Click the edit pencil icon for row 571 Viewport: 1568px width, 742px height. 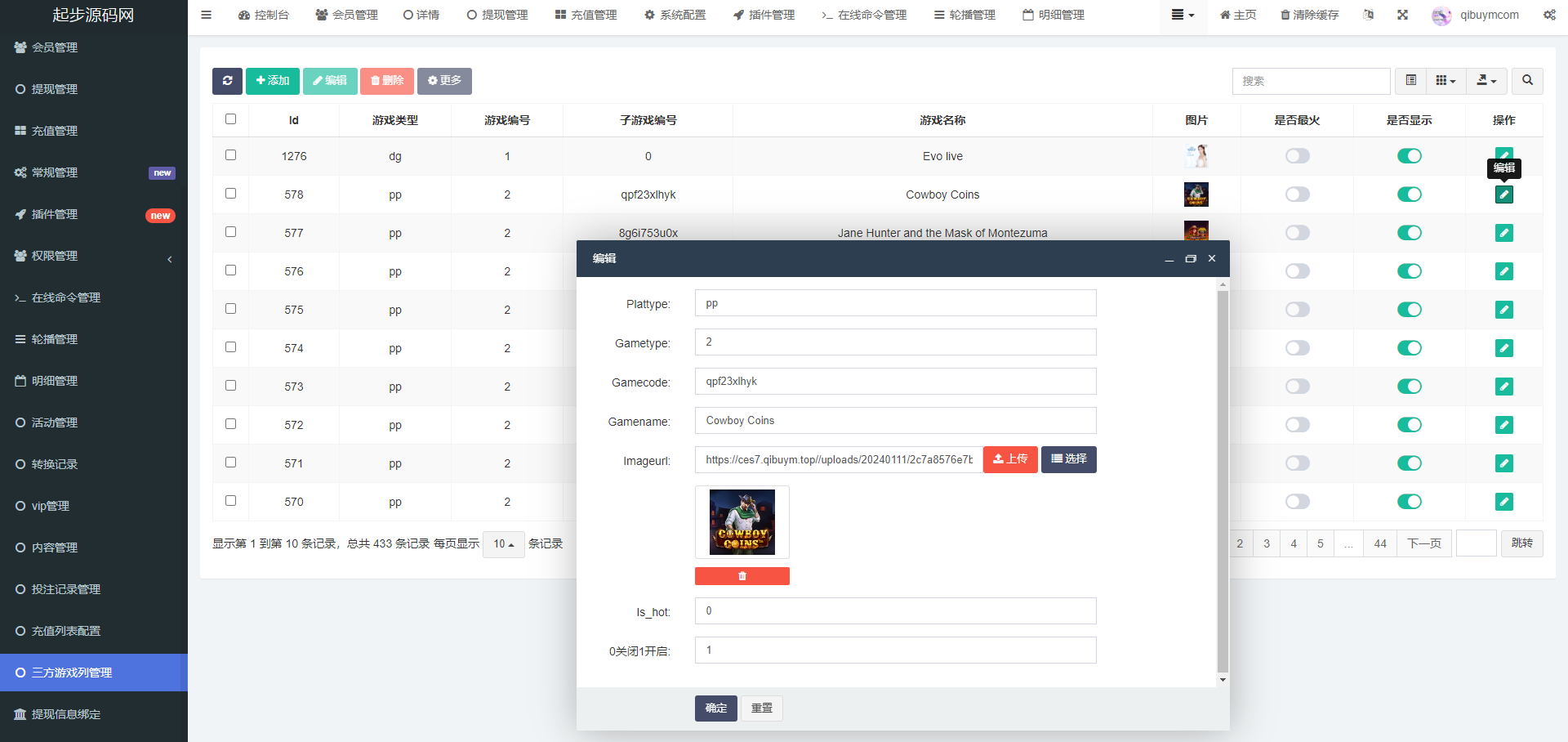click(1504, 463)
